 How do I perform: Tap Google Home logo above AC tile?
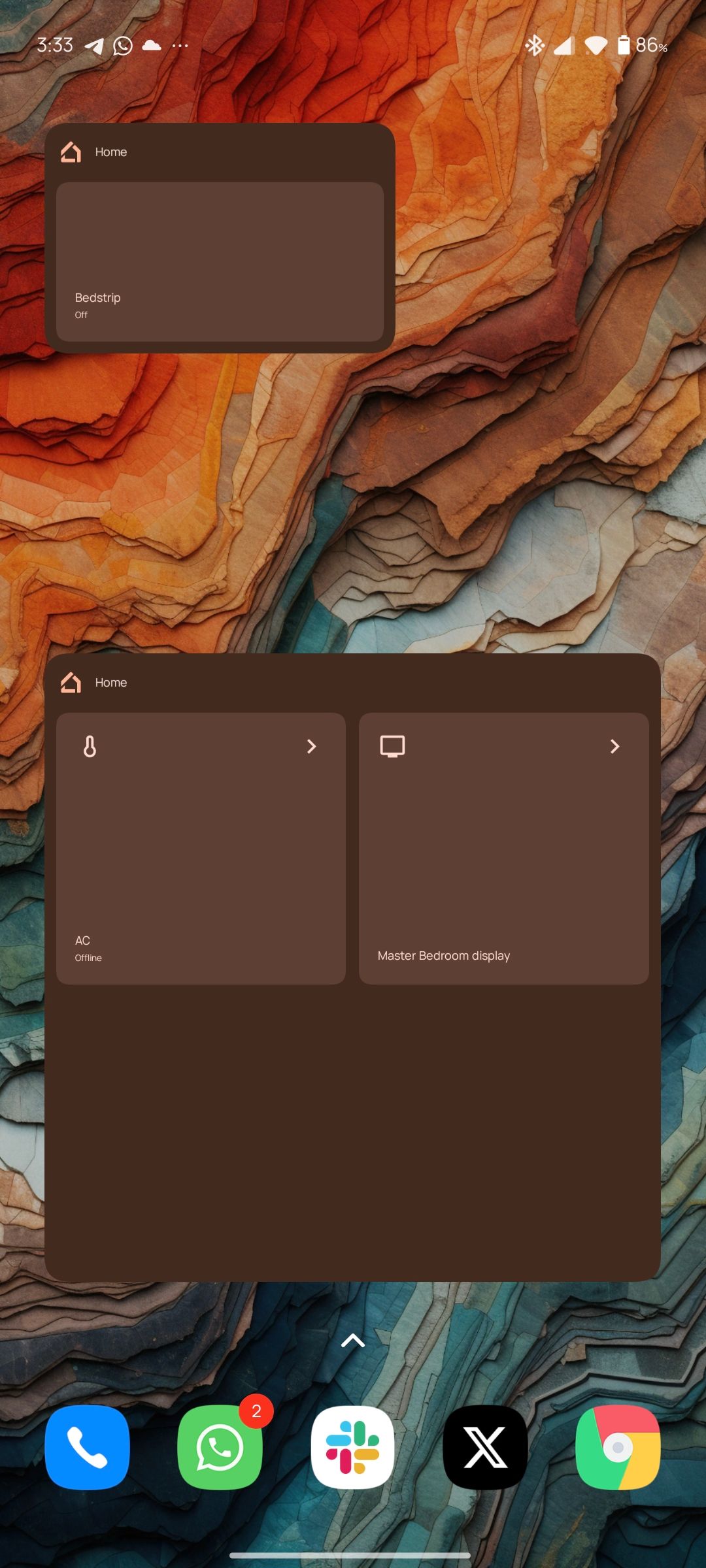point(71,683)
